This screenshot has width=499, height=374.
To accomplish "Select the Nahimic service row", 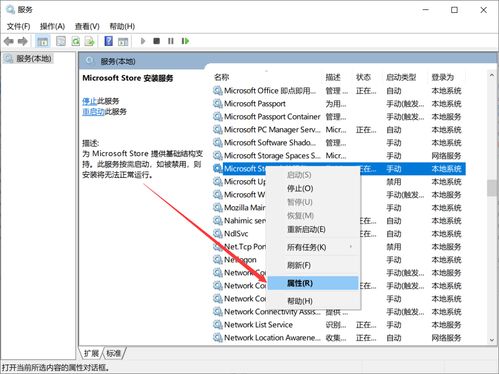I will (x=339, y=221).
